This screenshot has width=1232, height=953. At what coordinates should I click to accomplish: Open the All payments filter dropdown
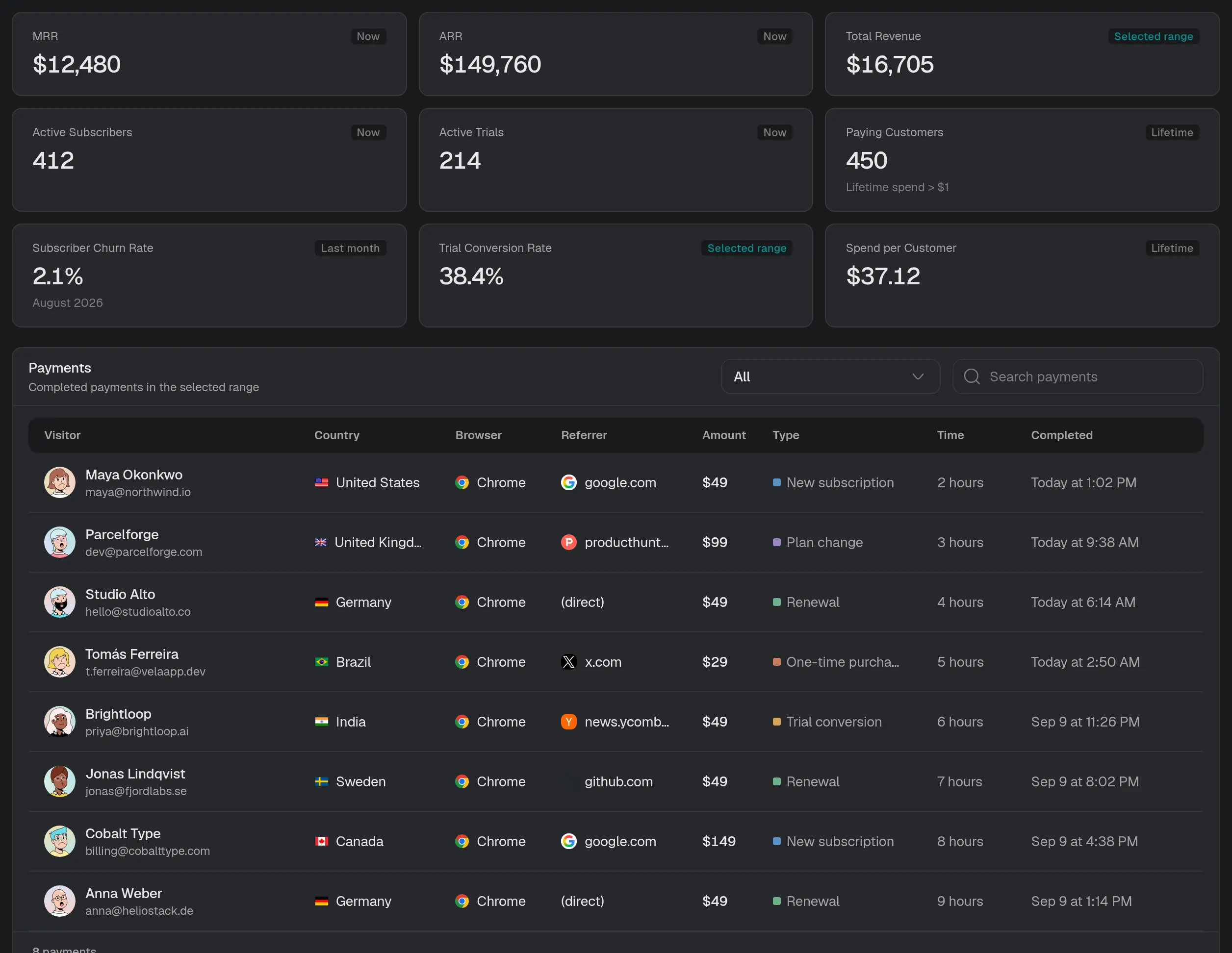tap(830, 376)
